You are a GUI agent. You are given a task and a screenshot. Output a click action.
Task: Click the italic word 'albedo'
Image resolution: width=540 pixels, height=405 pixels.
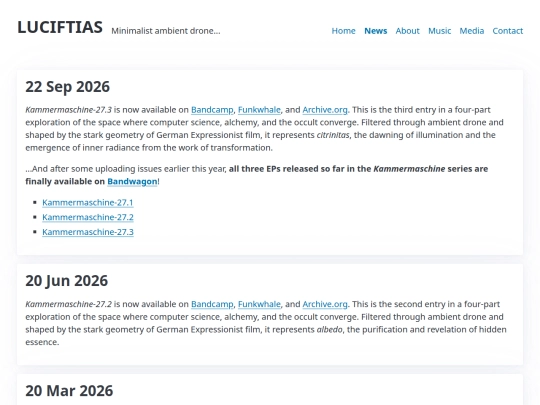pyautogui.click(x=330, y=330)
